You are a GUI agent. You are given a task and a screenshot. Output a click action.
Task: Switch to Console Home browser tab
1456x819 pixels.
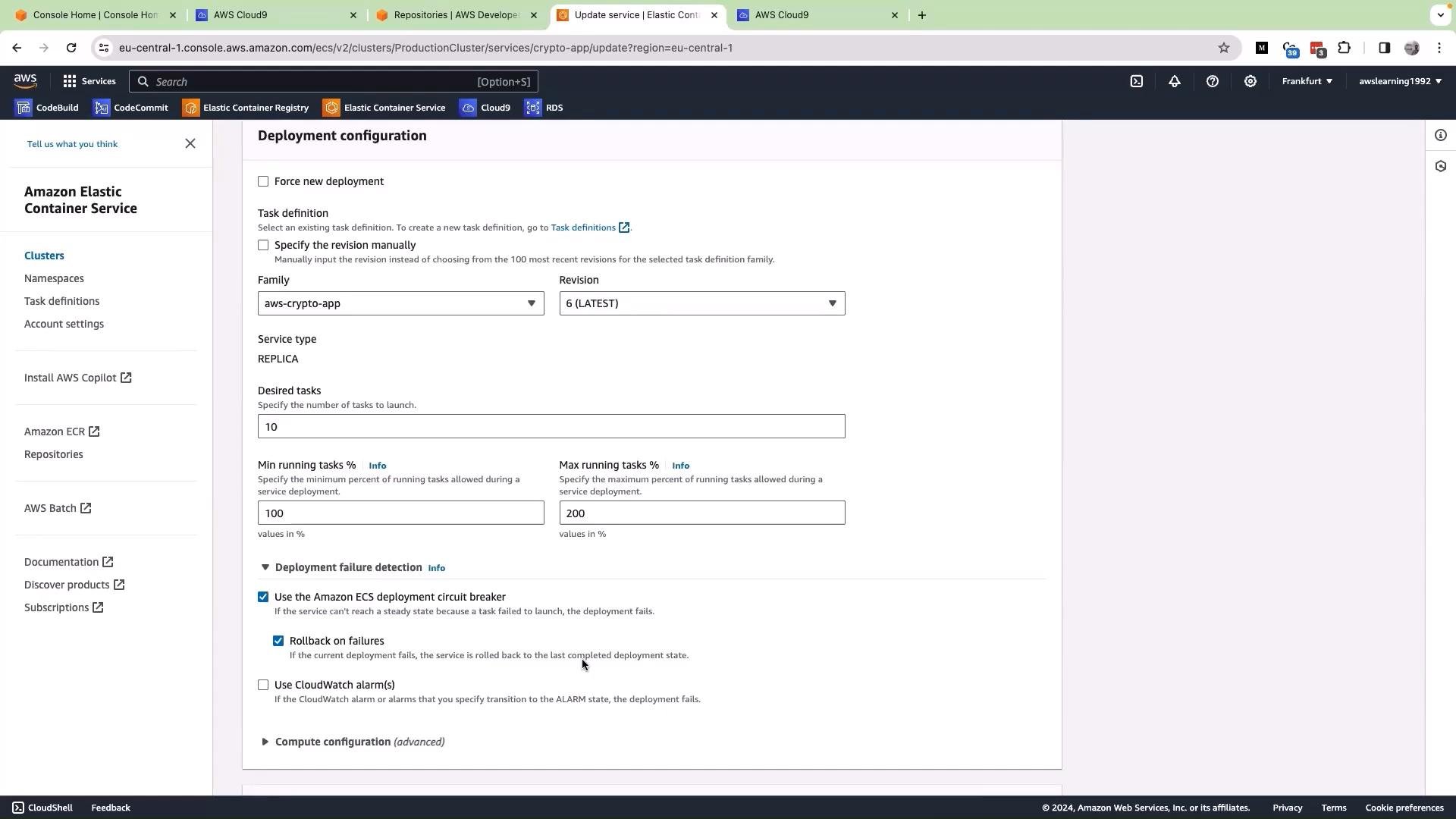tap(96, 15)
